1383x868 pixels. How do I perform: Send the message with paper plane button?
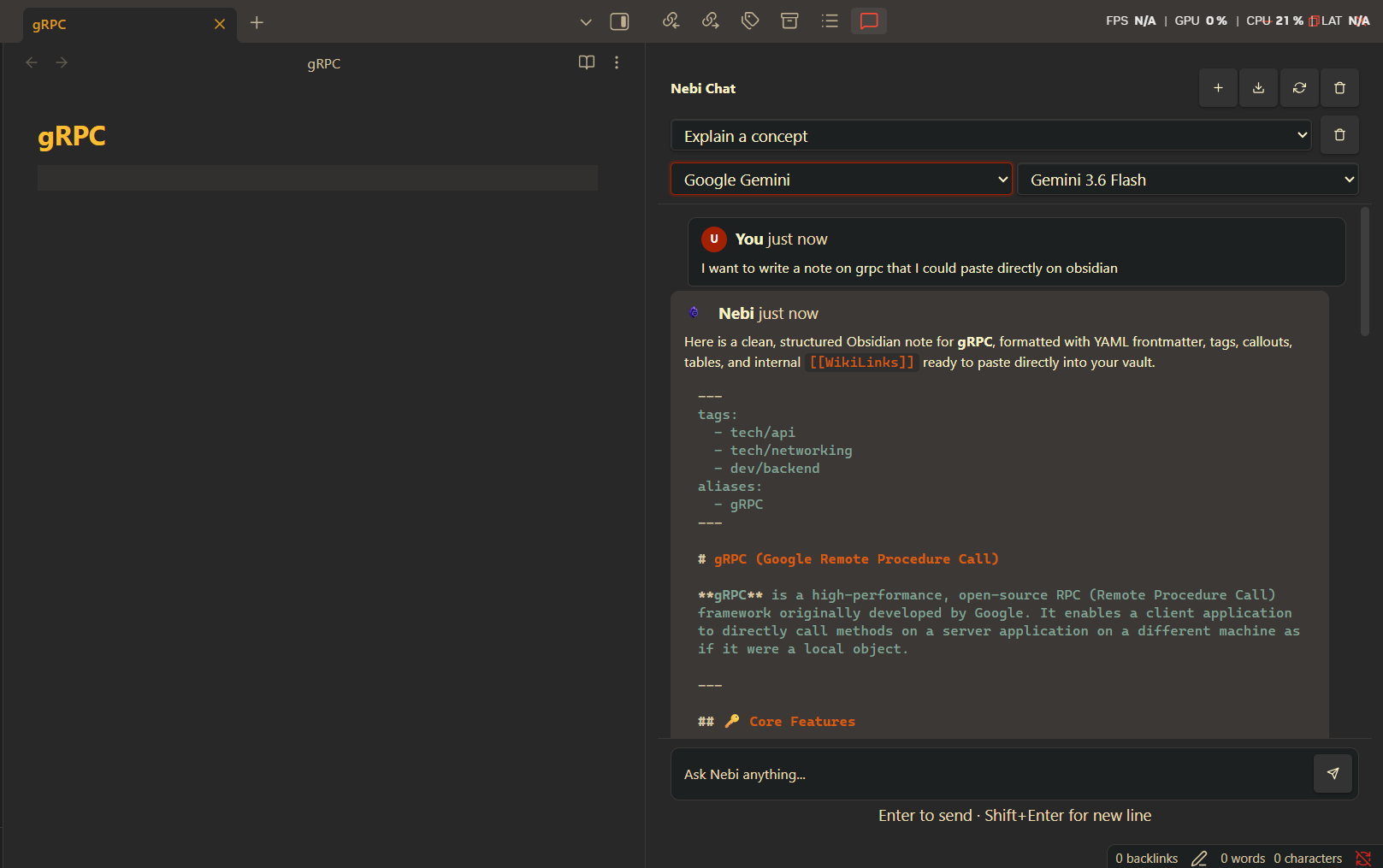(x=1333, y=773)
